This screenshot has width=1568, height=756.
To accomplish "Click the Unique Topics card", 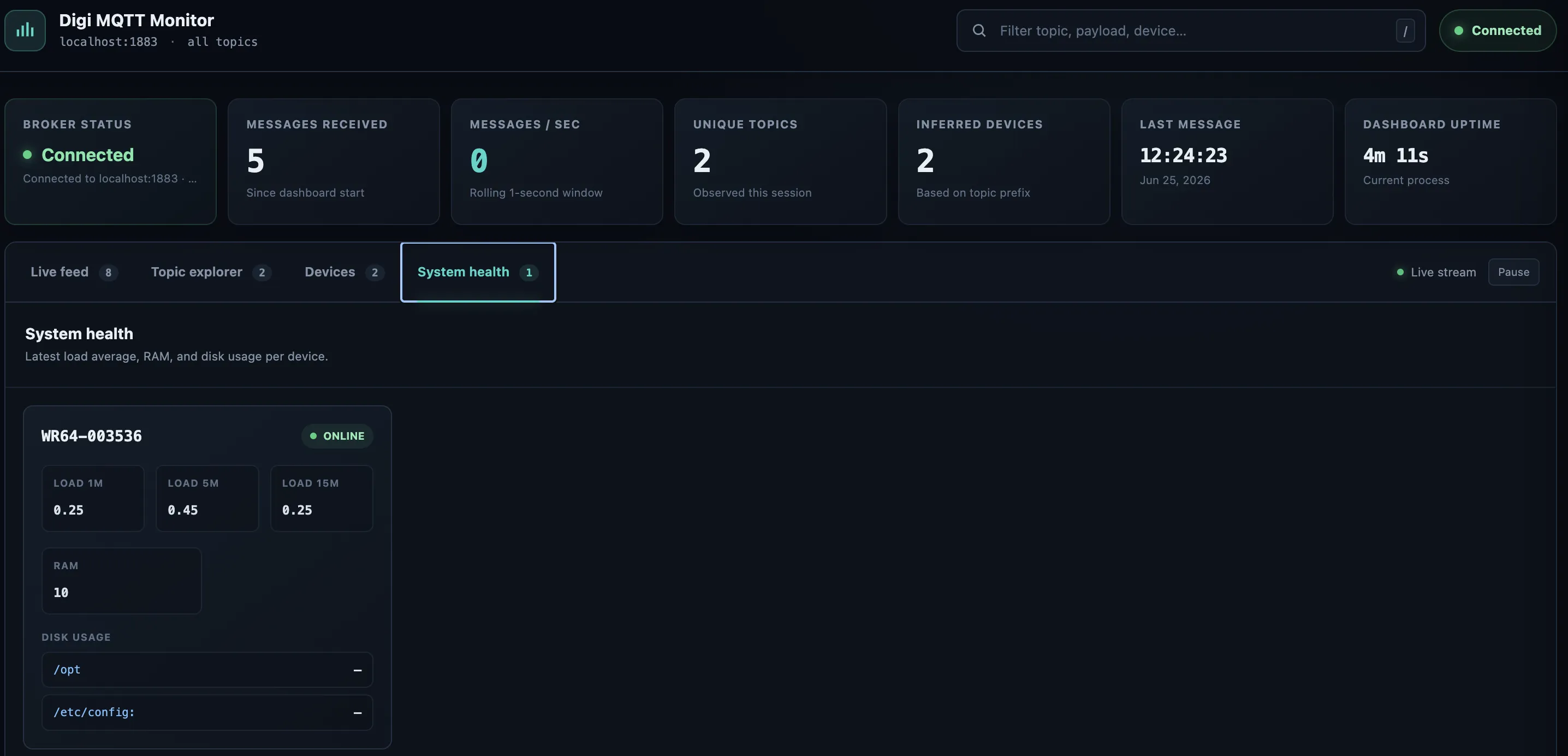I will coord(780,162).
